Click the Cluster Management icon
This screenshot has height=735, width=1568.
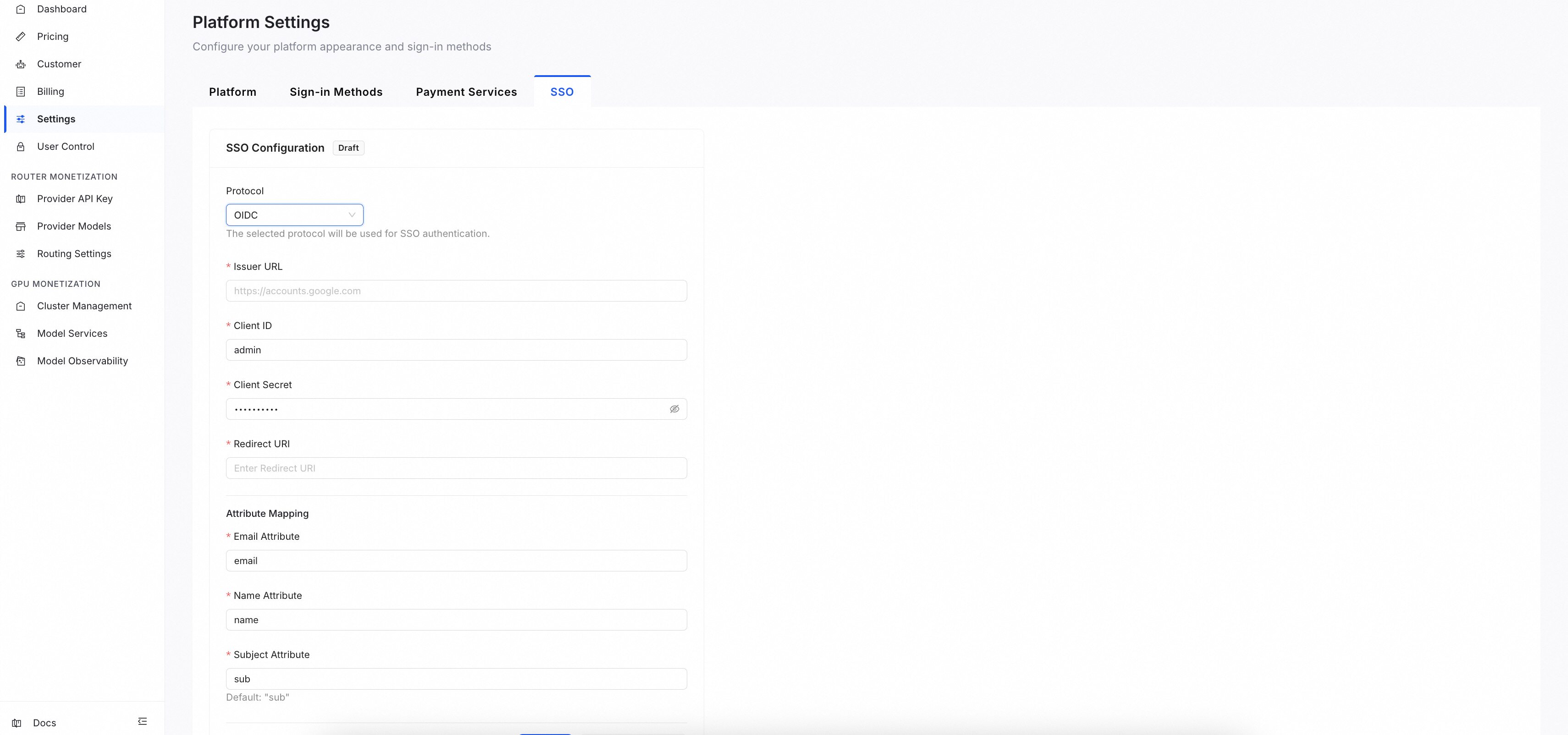(x=21, y=306)
